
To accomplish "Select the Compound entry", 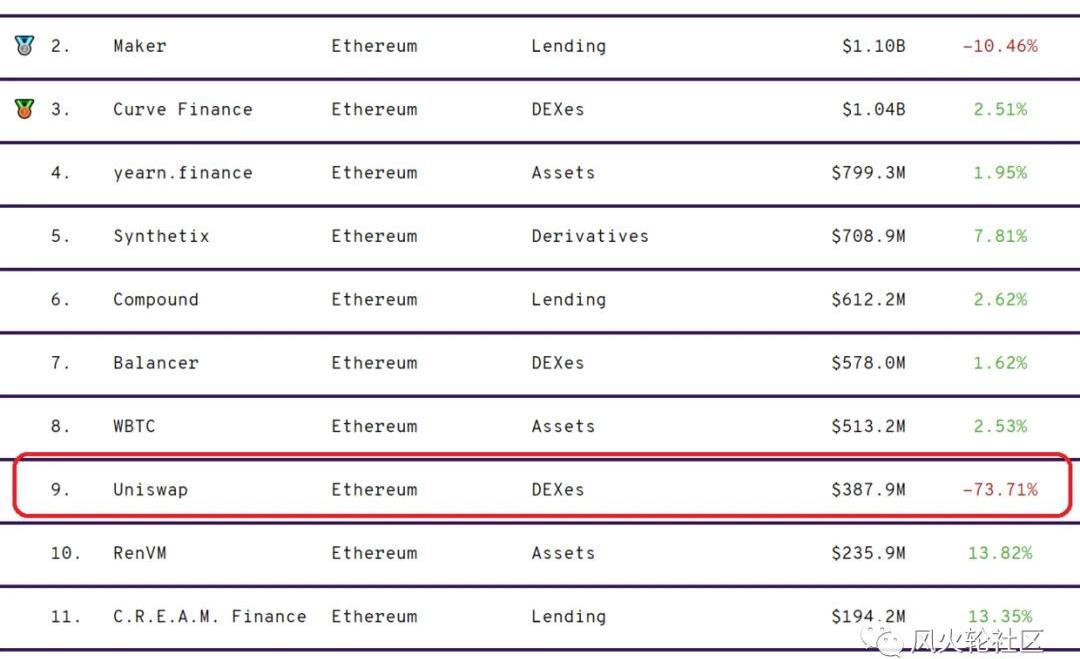I will 156,300.
